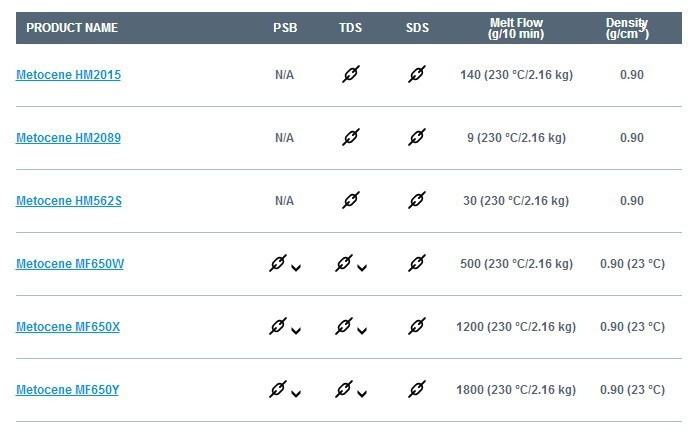Expand TDS dropdown arrow for Metocene MF650W
Screen dimensions: 693x436
click(x=362, y=268)
